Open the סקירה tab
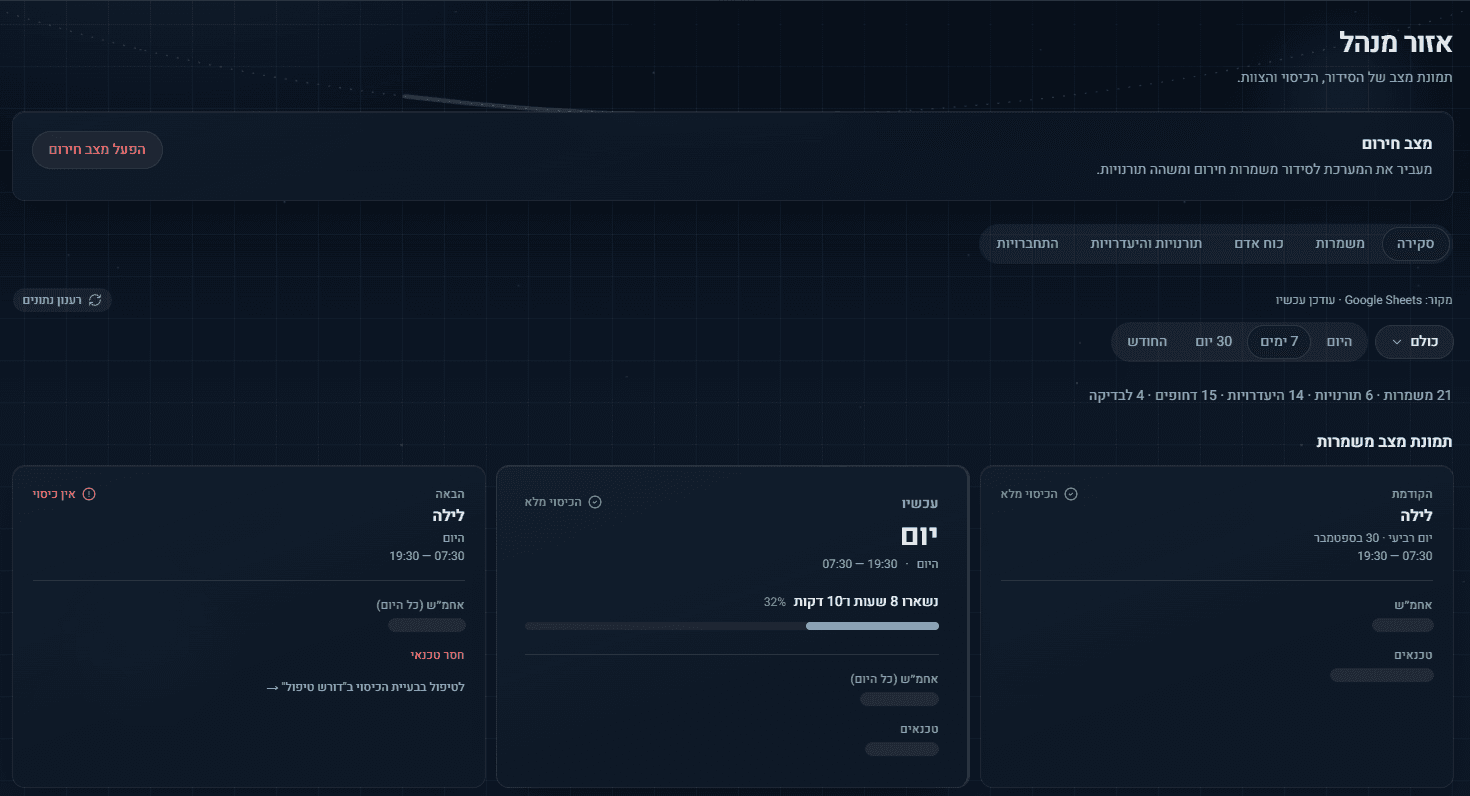Viewport: 1470px width, 796px height. point(1416,244)
